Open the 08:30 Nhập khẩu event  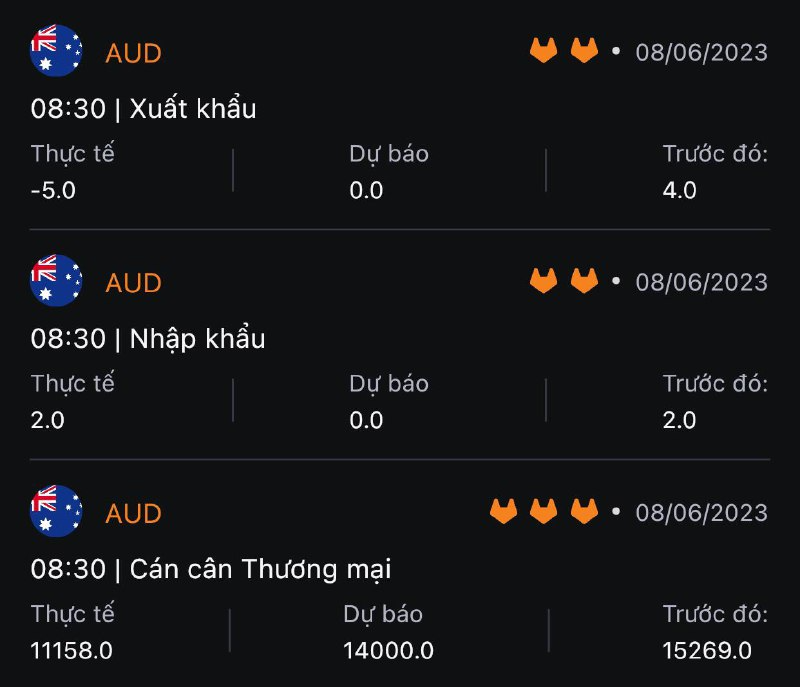[148, 339]
